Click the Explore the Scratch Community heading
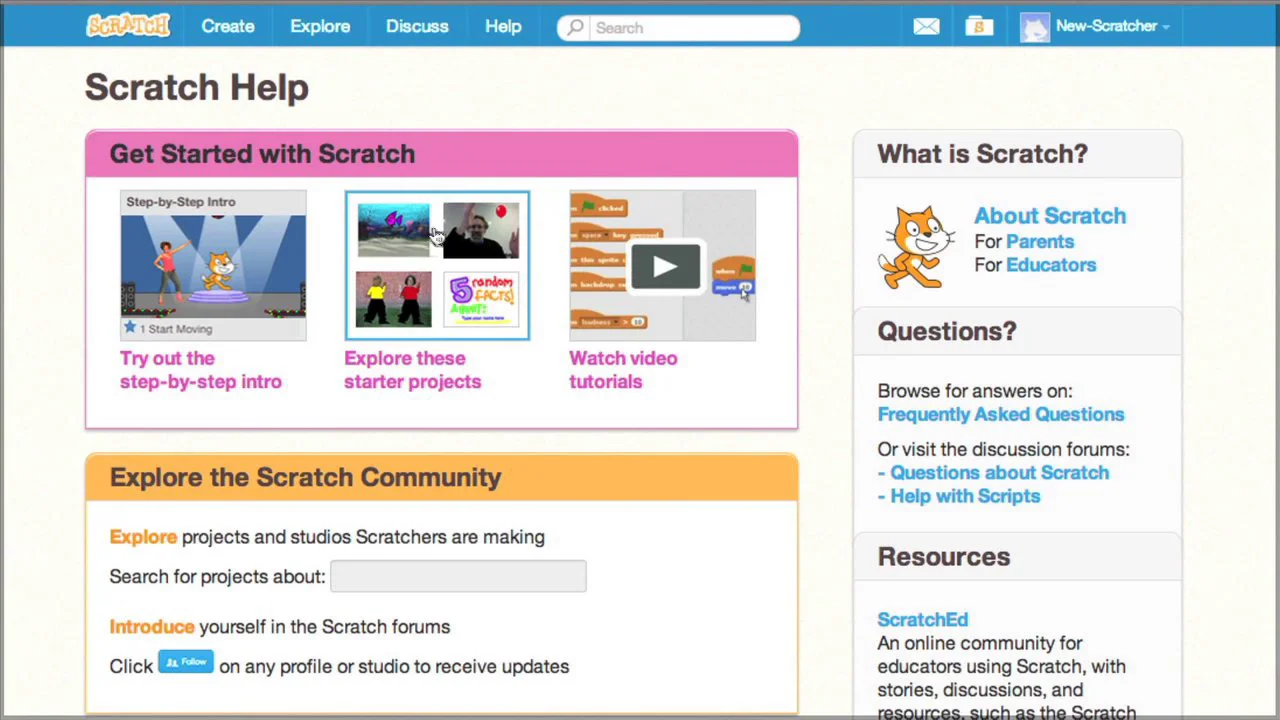This screenshot has width=1280, height=720. pos(305,477)
